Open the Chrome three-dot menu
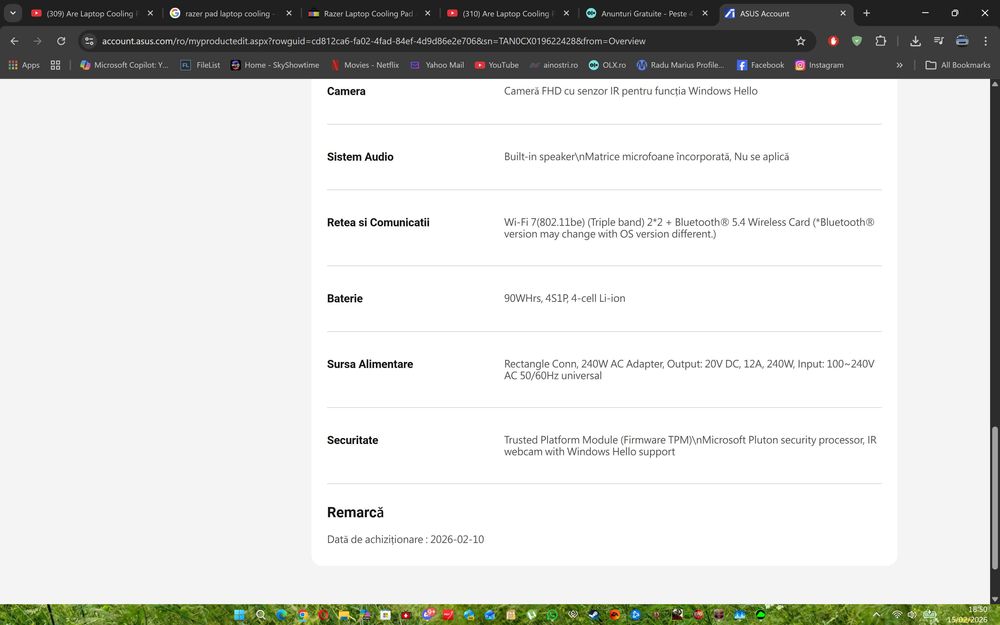The width and height of the screenshot is (1000, 625). 986,41
